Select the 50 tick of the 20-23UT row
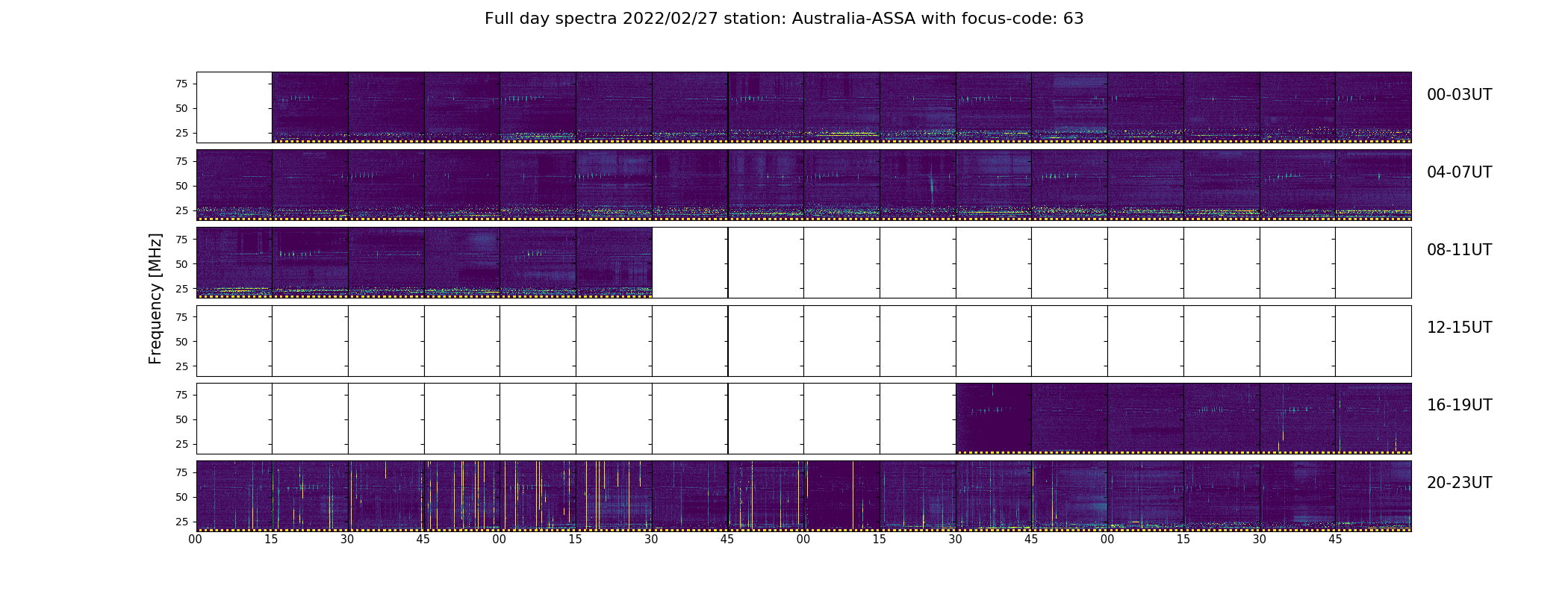This screenshot has width=1568, height=597. [x=181, y=497]
